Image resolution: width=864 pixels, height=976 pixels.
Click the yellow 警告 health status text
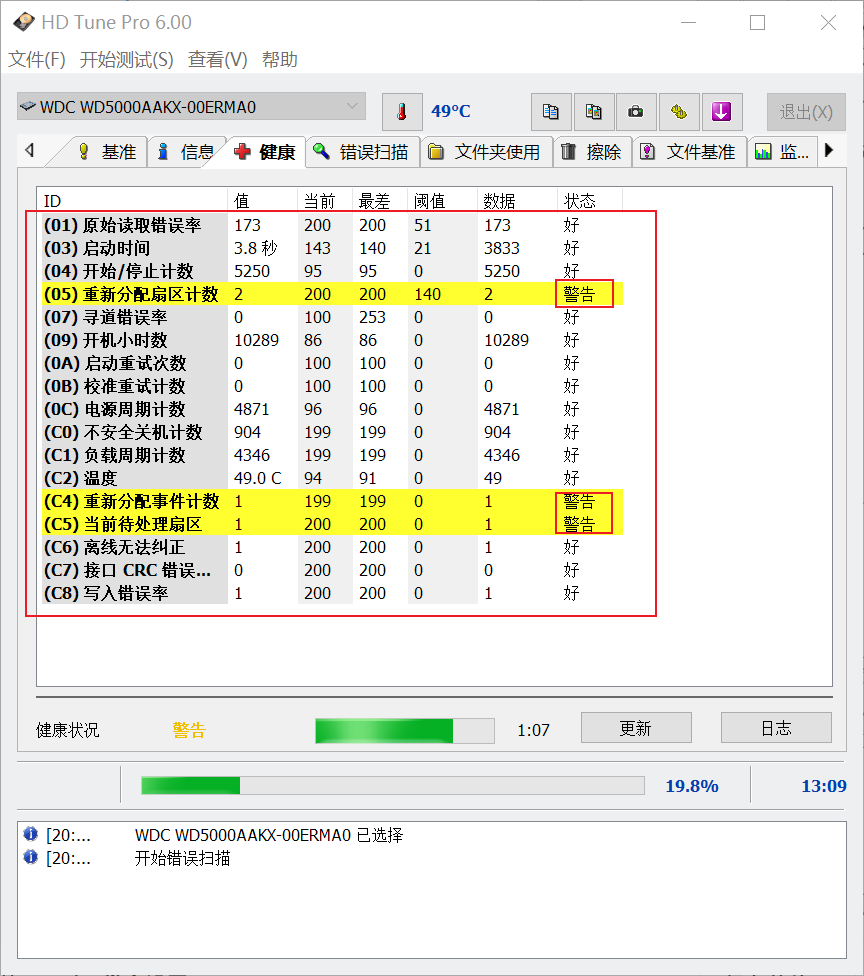click(189, 730)
